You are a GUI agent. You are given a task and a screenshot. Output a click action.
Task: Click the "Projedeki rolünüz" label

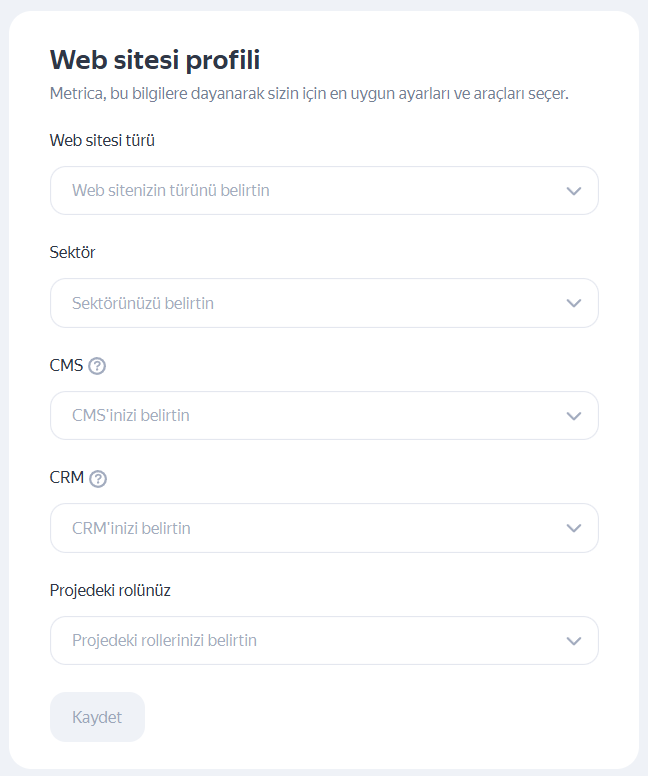coord(110,590)
